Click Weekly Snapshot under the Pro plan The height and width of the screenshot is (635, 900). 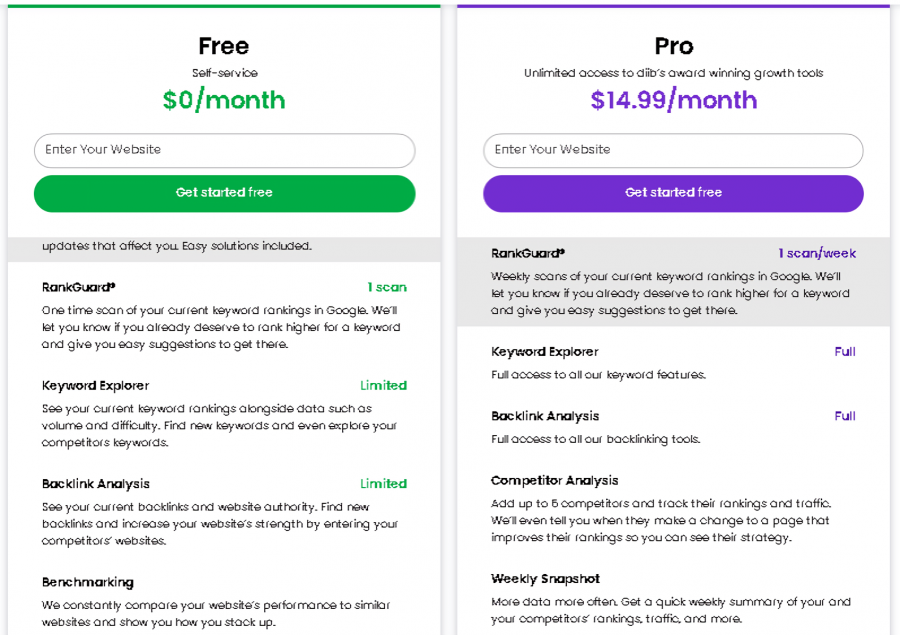[545, 578]
